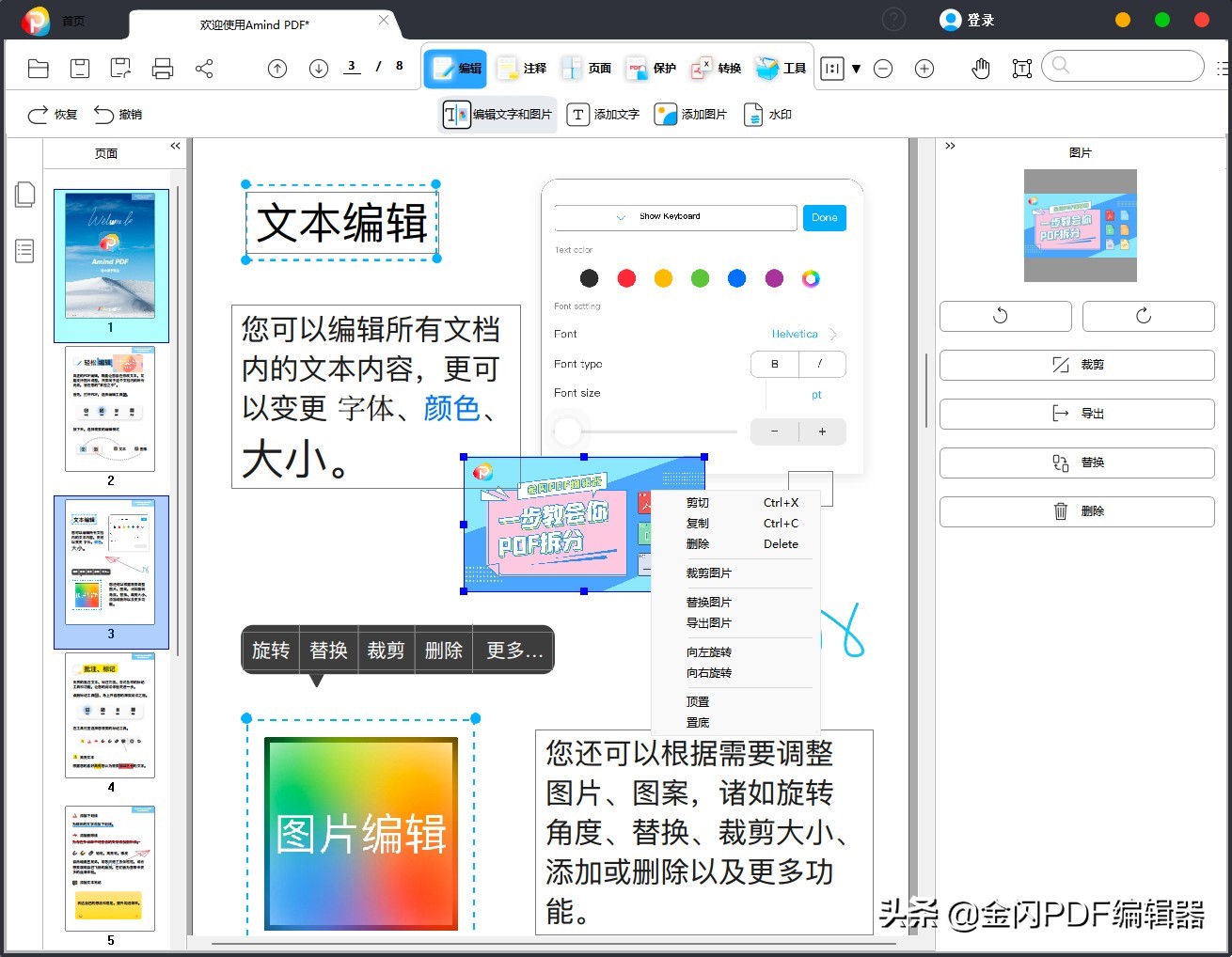Select page 5 thumbnail
1232x957 pixels.
pyautogui.click(x=110, y=868)
